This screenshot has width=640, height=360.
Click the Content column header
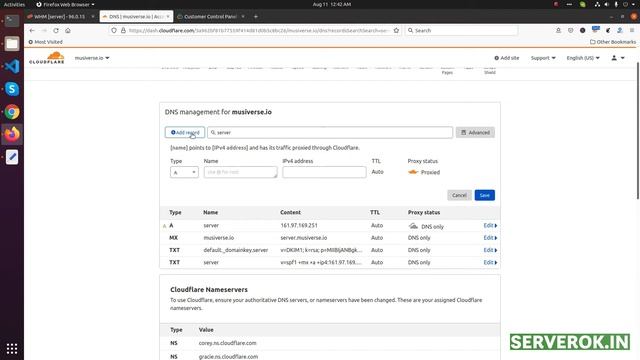point(290,212)
